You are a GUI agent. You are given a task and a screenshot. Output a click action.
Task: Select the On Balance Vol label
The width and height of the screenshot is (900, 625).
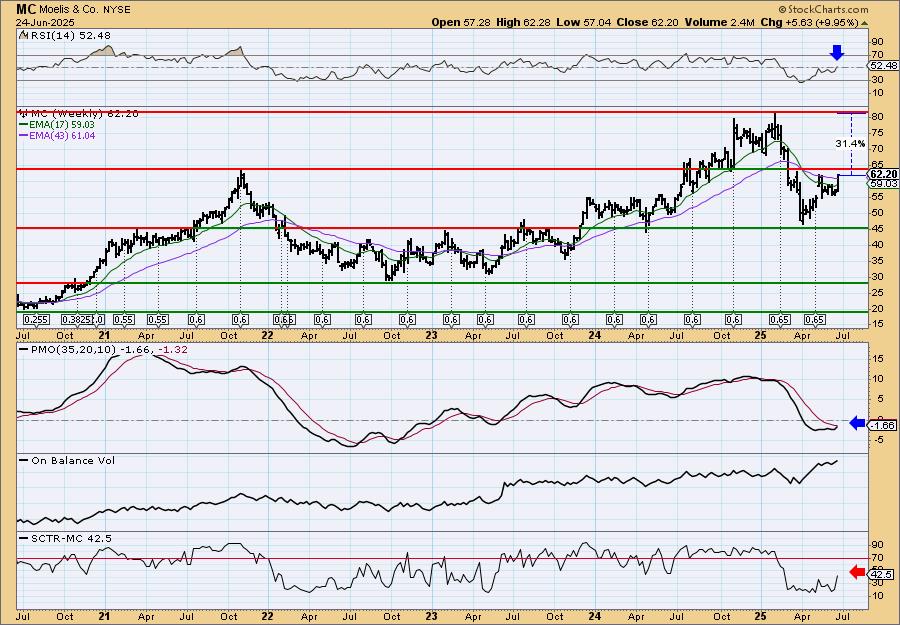tap(72, 460)
